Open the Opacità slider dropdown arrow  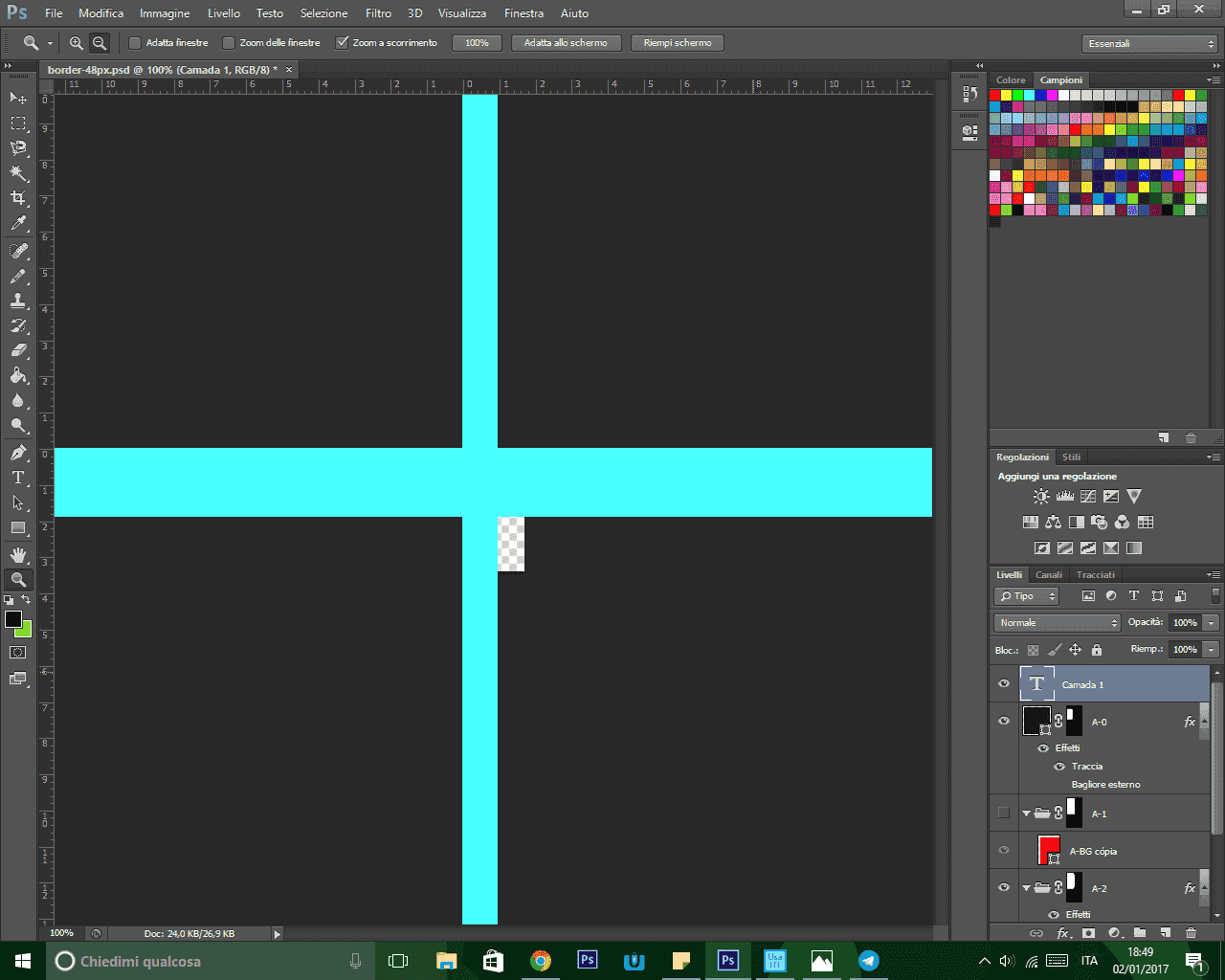pyautogui.click(x=1212, y=623)
